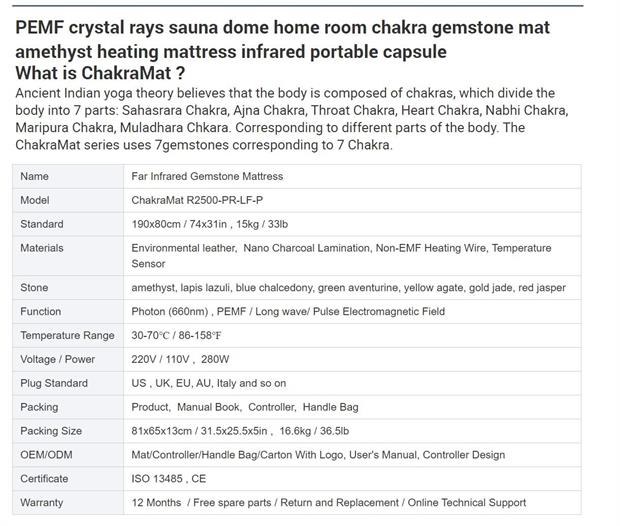620x526 pixels.
Task: Click the Materials label cell
Action: click(x=68, y=256)
